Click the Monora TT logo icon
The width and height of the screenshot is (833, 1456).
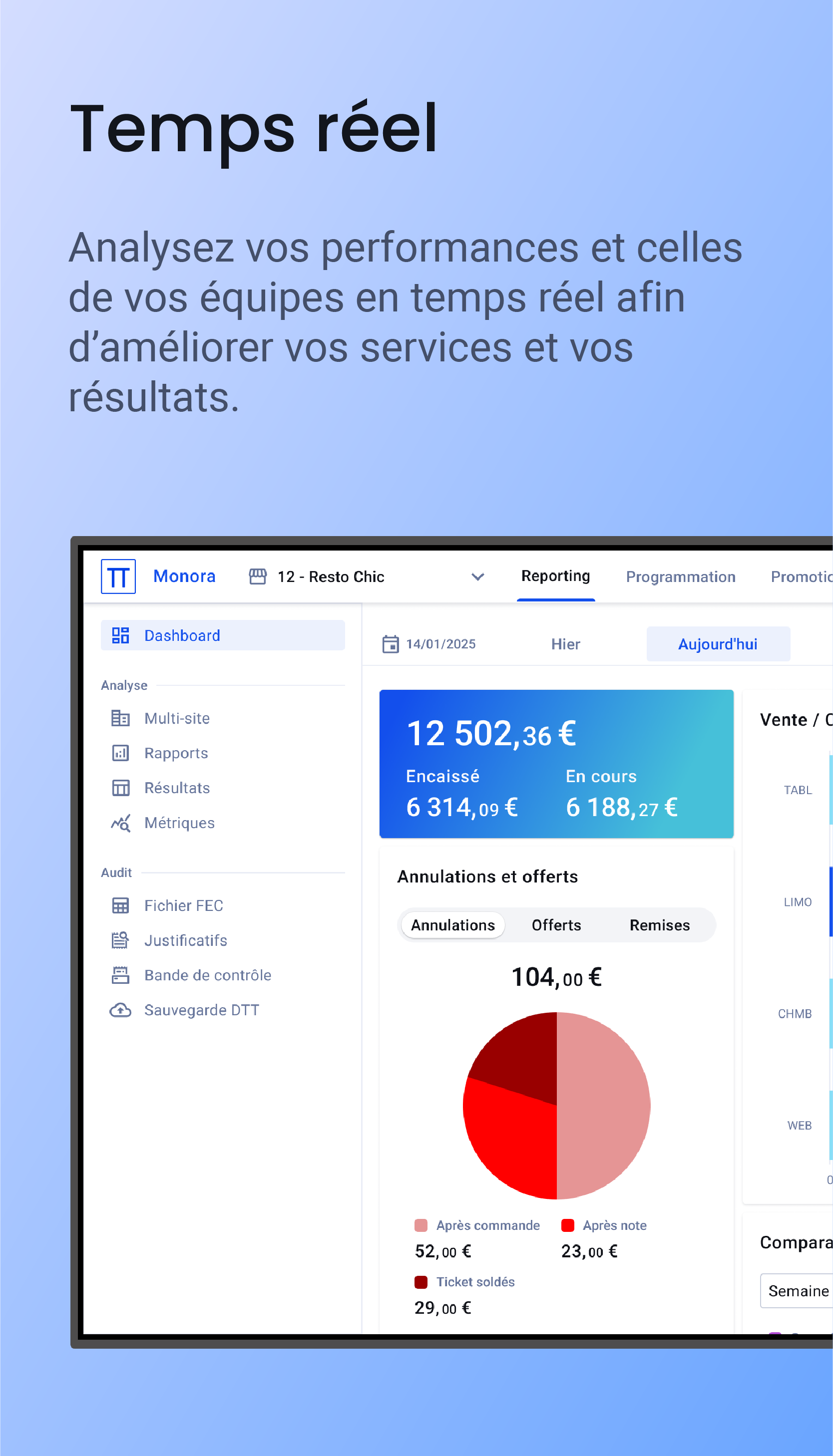[118, 576]
